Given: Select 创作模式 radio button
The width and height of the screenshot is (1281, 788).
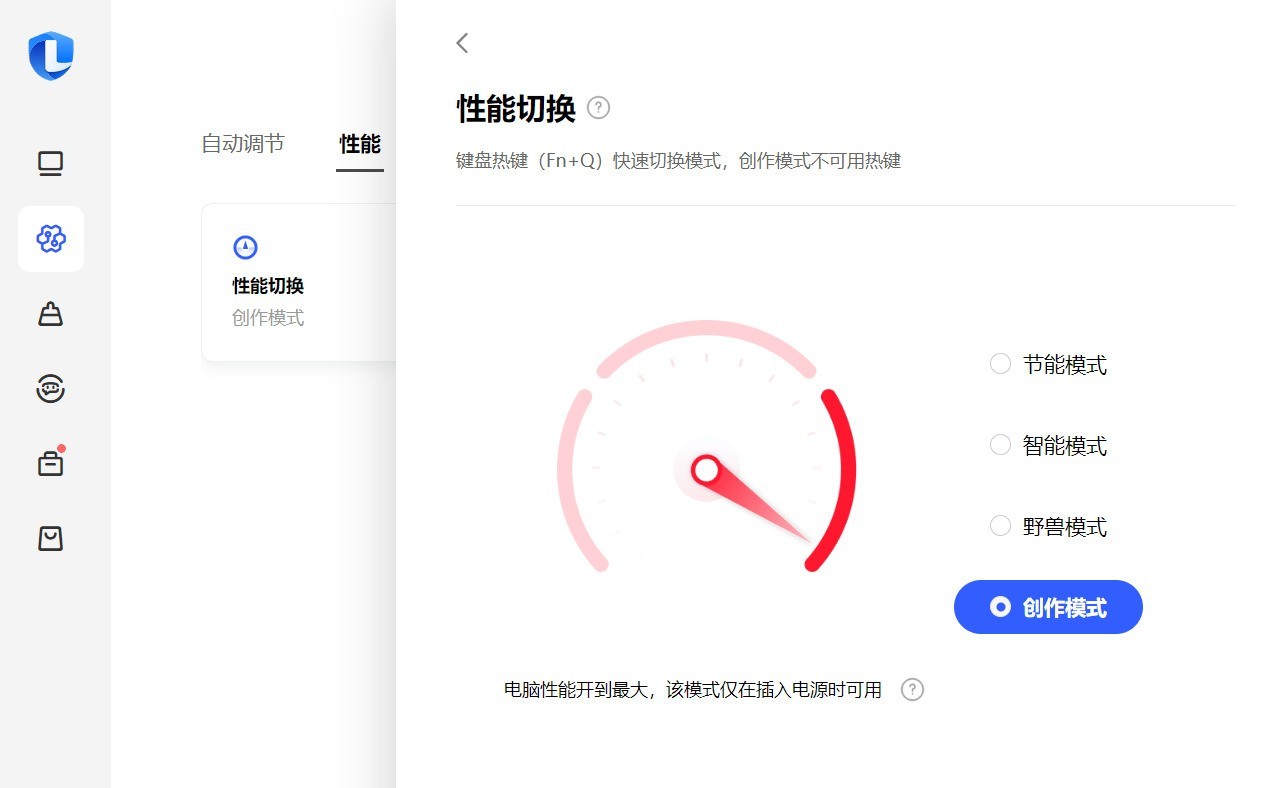Looking at the screenshot, I should 1048,607.
